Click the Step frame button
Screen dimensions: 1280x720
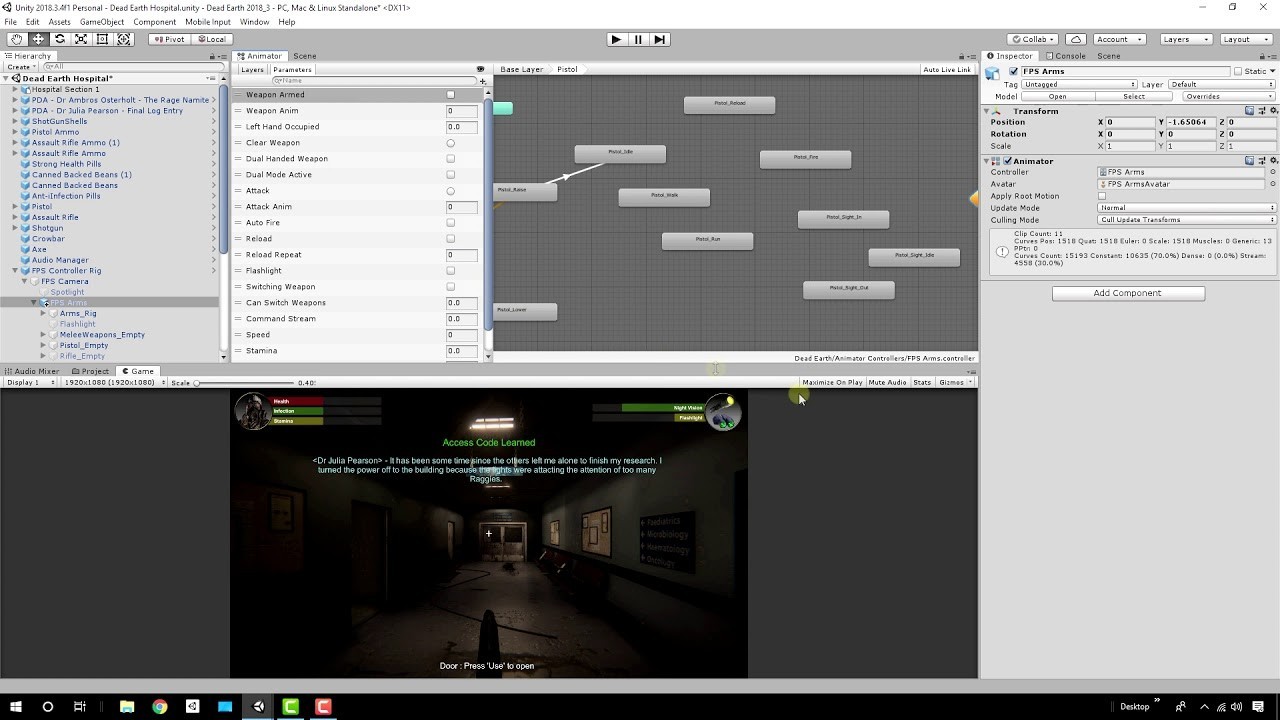click(659, 39)
